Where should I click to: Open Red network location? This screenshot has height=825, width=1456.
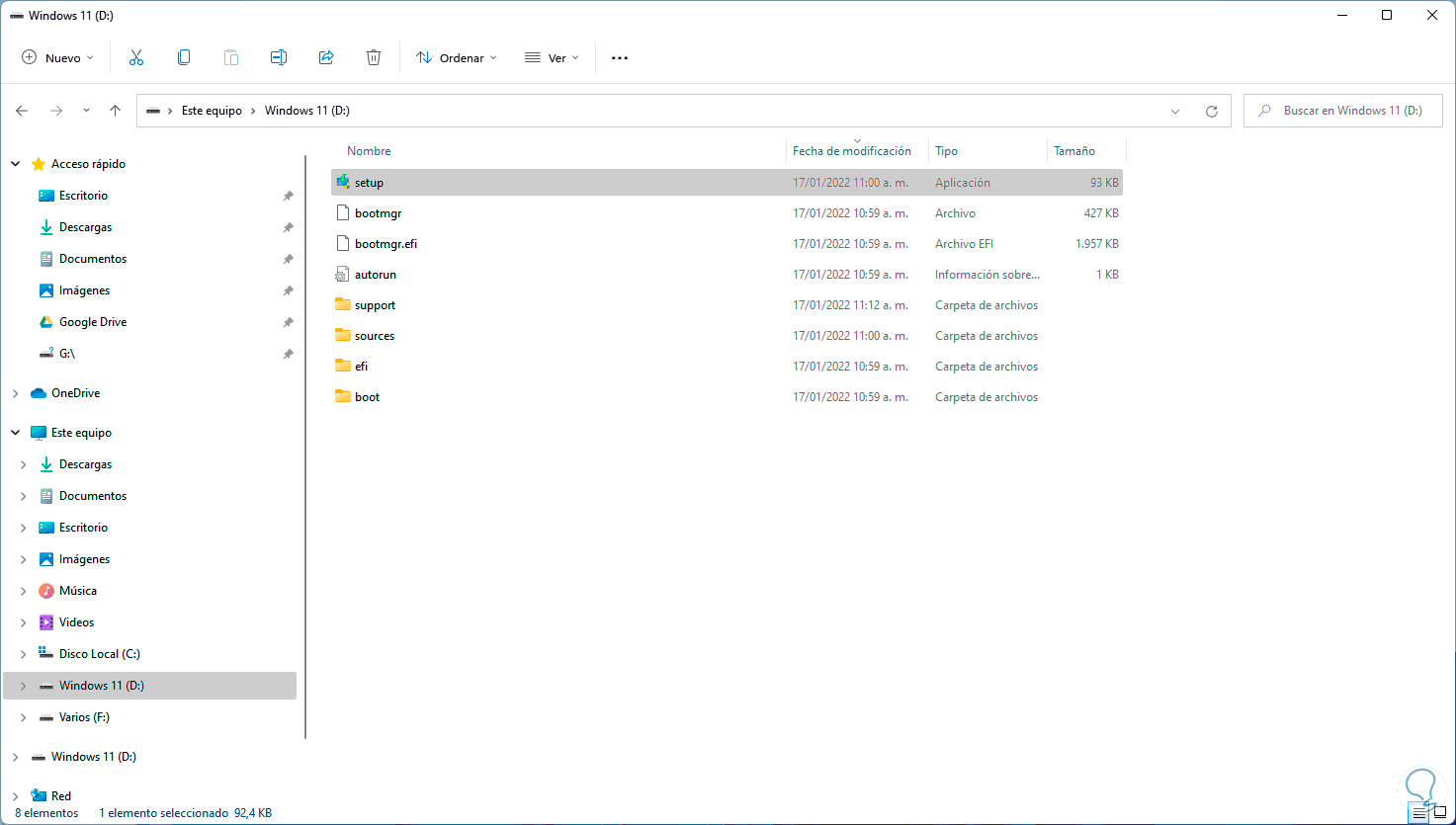61,796
